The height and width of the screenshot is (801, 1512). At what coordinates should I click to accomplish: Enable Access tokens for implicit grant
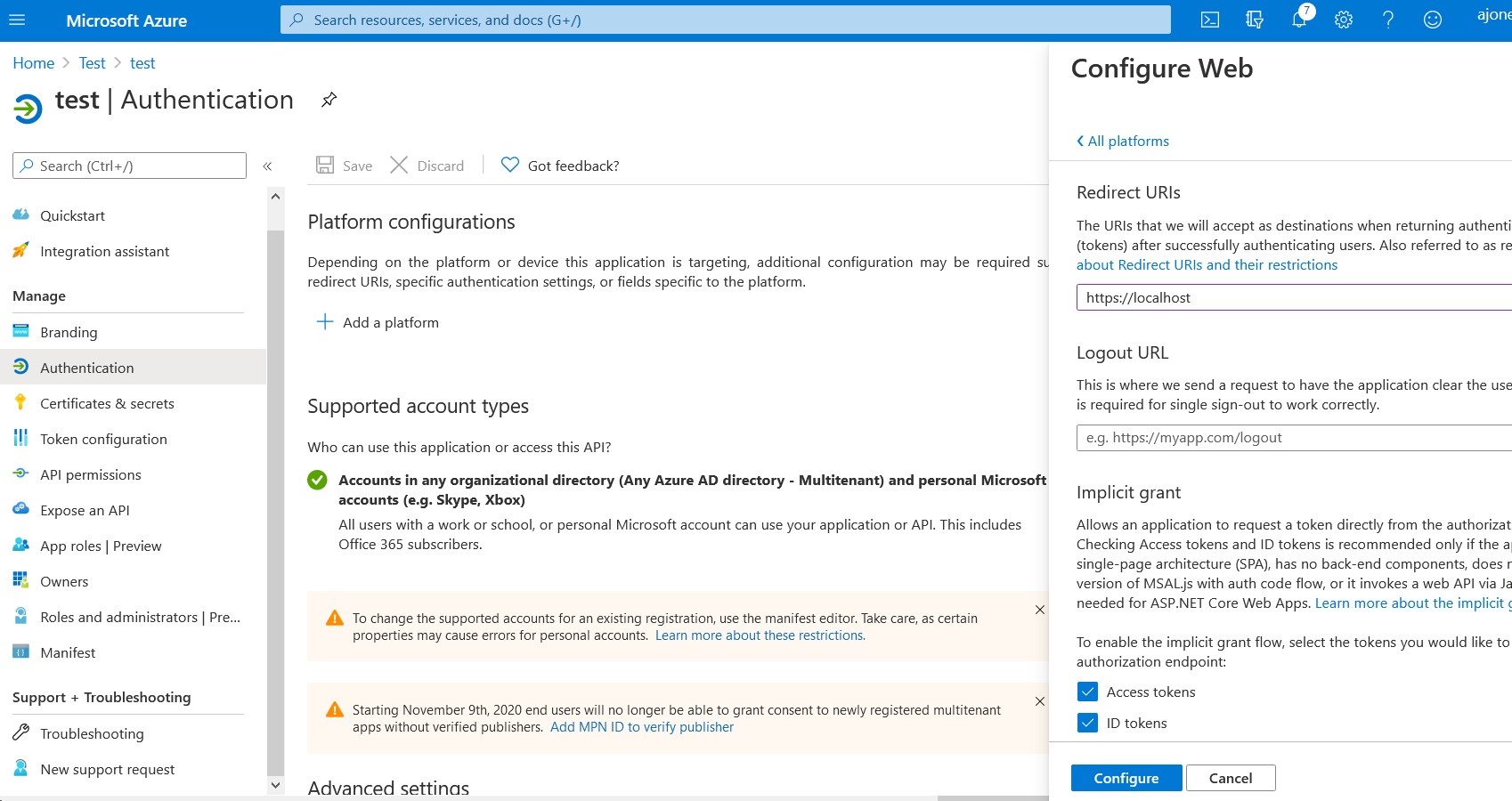click(x=1087, y=691)
